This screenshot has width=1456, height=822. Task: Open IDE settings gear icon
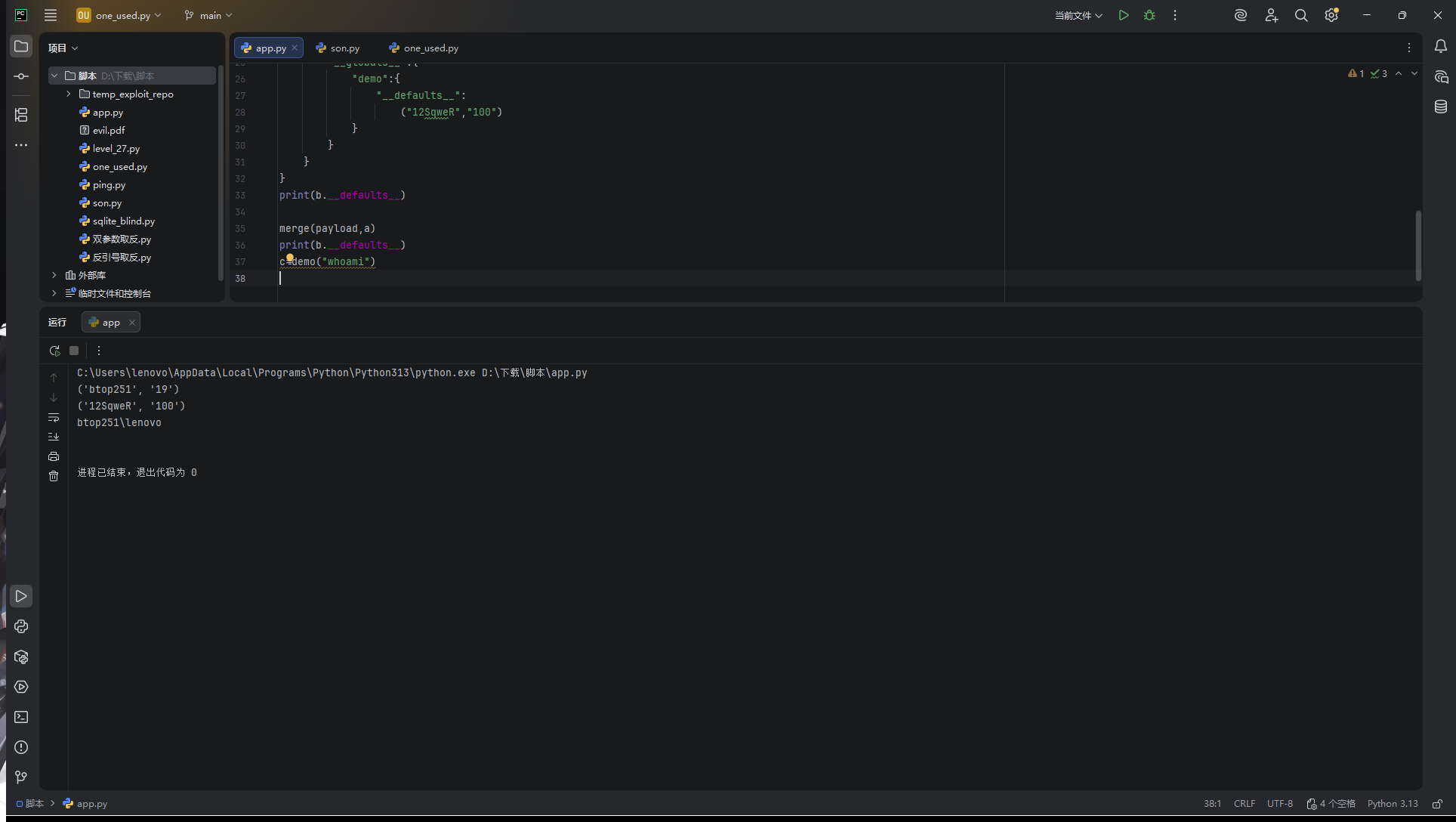1331,15
